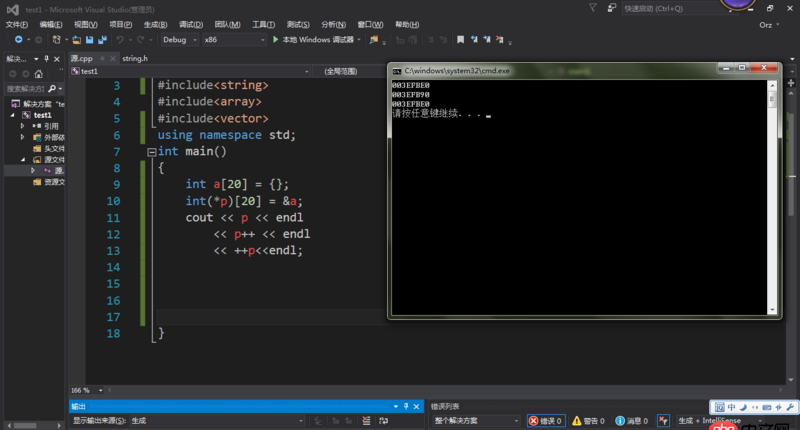Click the Solution Explorer horizontal scrollbar
Screen dimensions: 800x430
point(35,425)
